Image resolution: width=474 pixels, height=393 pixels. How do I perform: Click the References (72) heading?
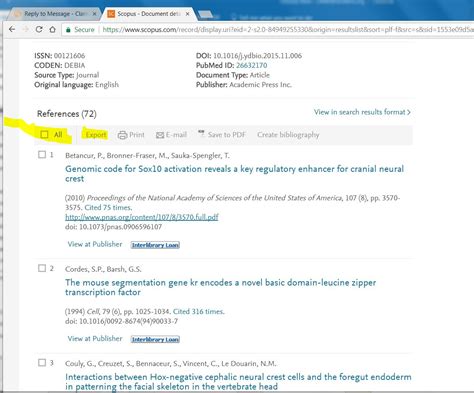tap(67, 114)
